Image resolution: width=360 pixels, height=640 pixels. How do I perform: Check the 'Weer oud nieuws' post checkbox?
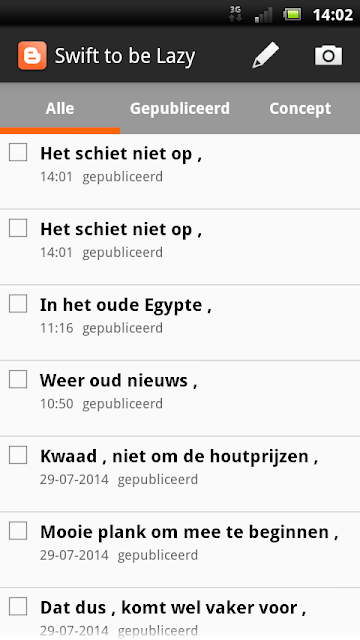(18, 379)
